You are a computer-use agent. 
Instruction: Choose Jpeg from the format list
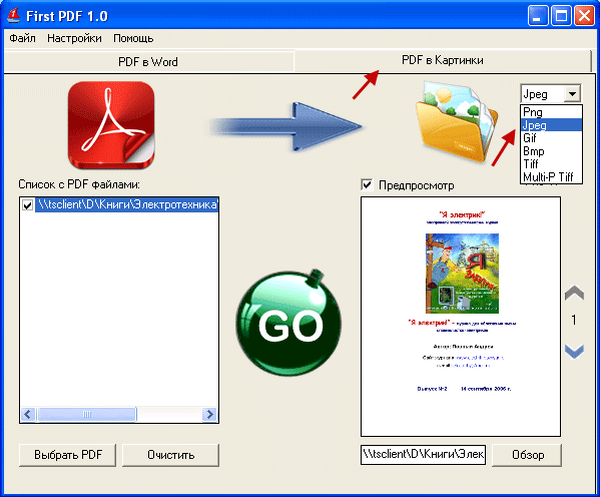coord(551,125)
